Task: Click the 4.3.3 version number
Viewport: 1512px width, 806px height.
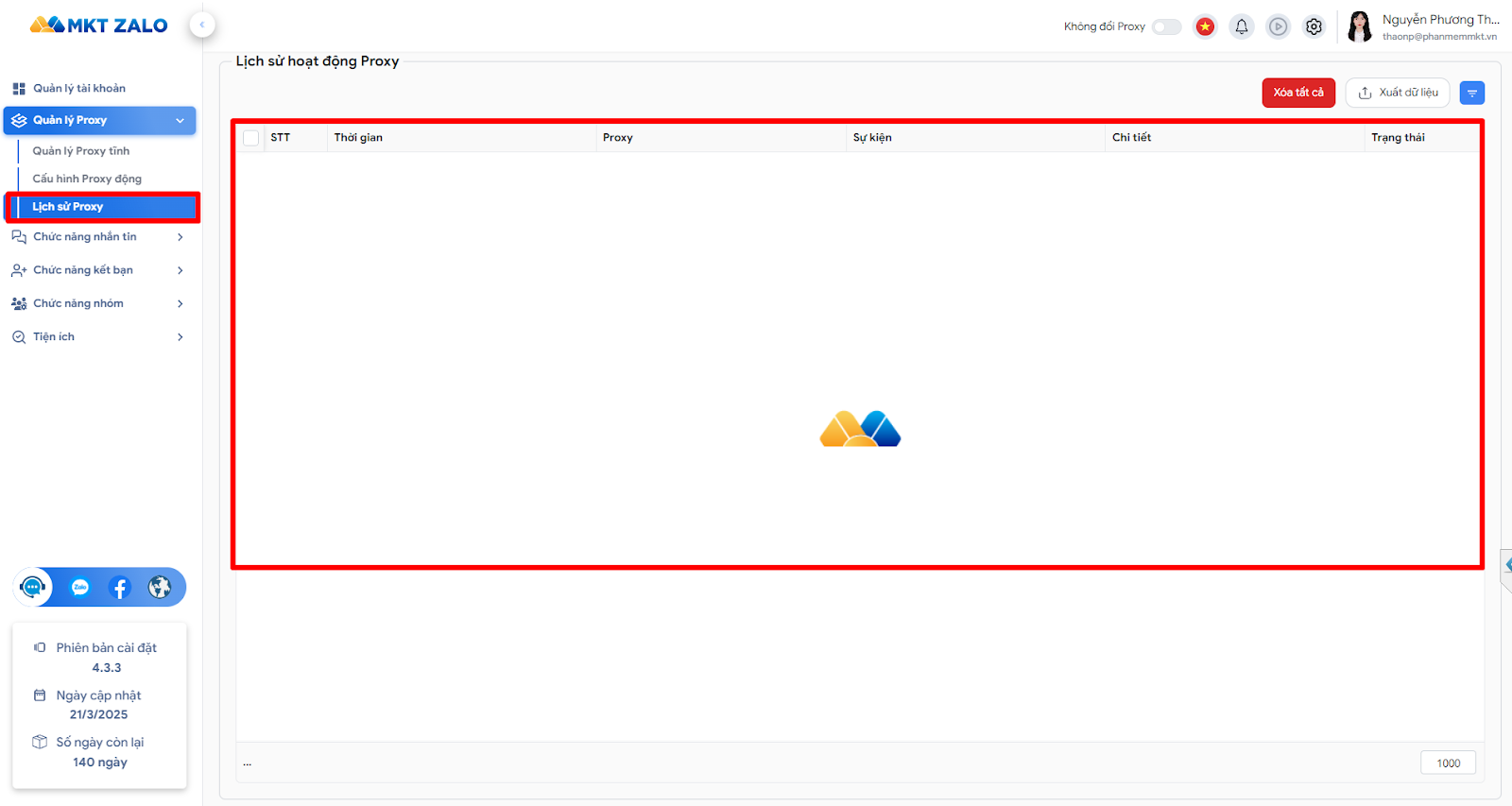Action: tap(107, 668)
